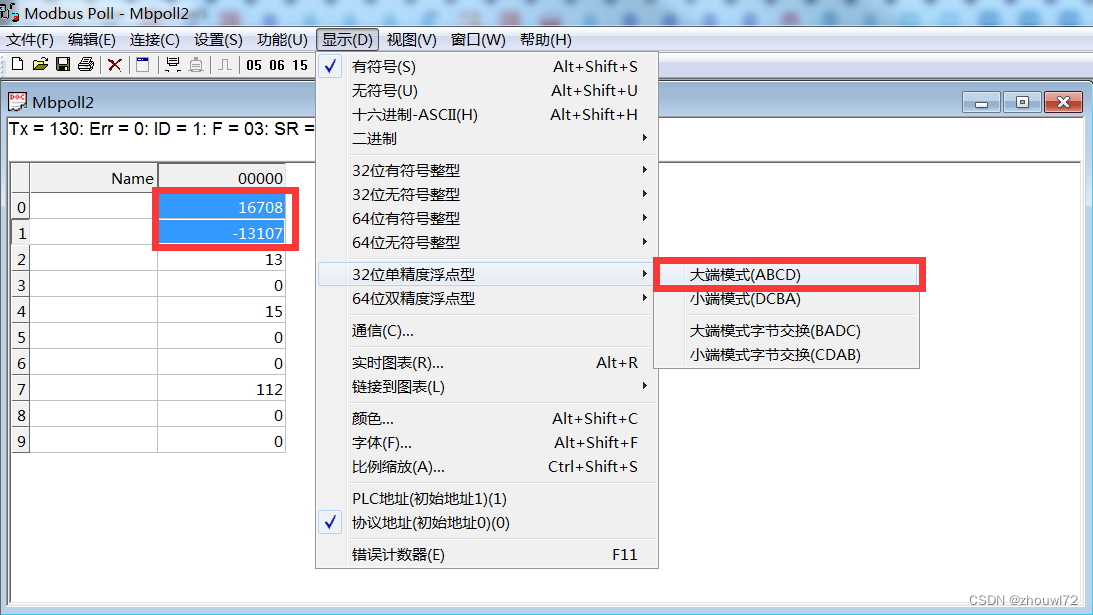Select the cell with value 15

pos(222,311)
